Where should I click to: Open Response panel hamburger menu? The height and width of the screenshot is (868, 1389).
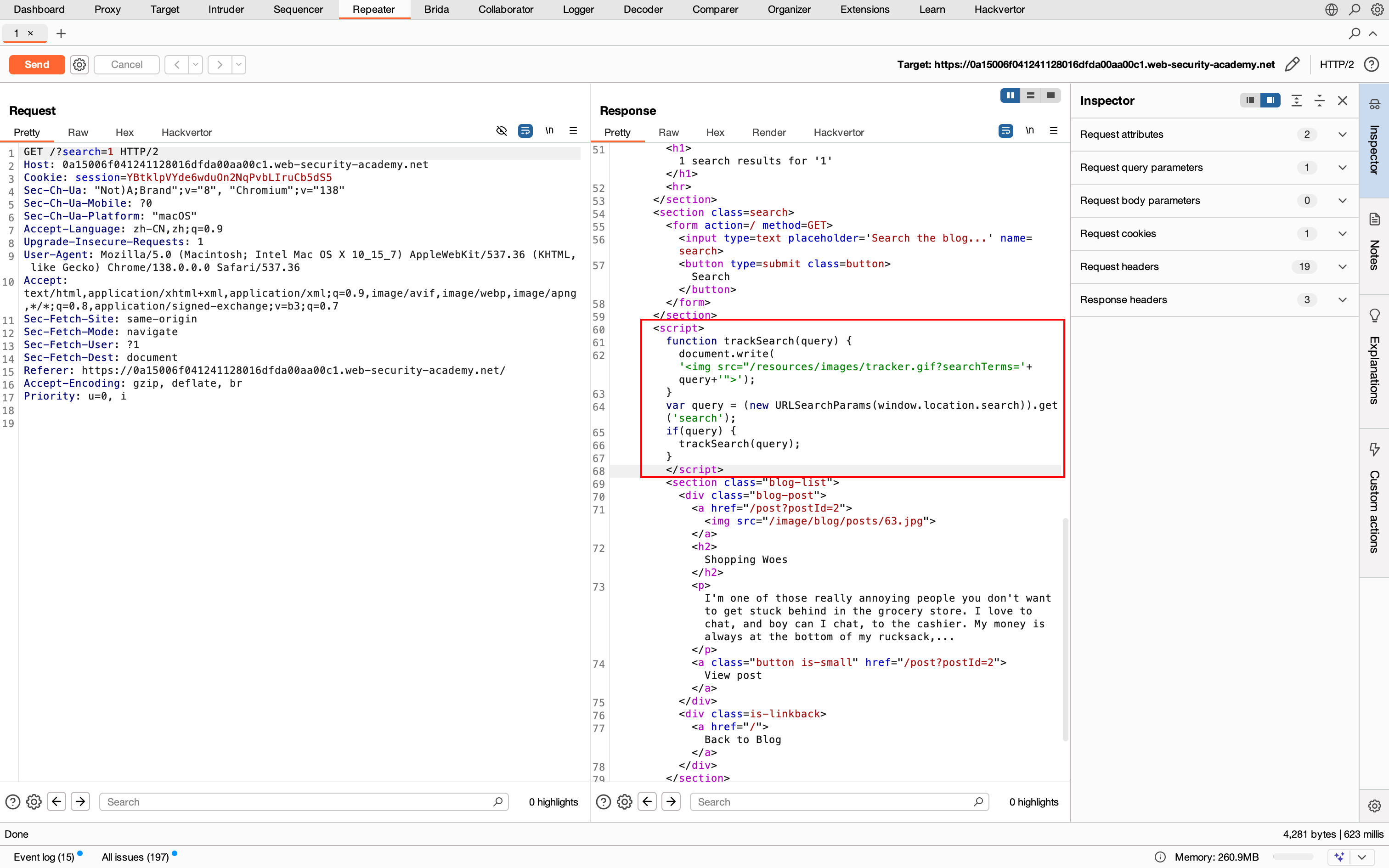(x=1054, y=131)
